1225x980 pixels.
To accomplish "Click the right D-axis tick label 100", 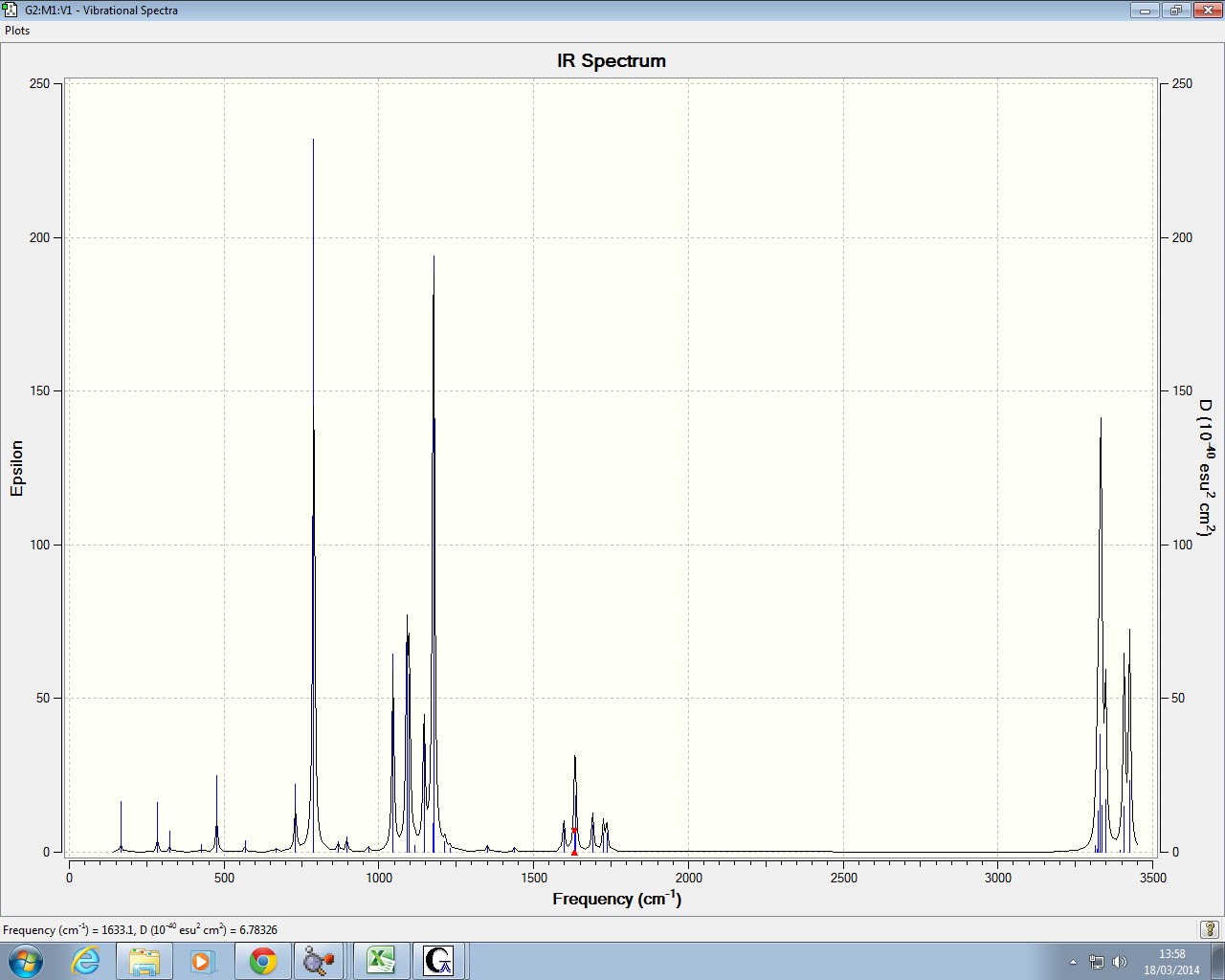I will pyautogui.click(x=1183, y=545).
